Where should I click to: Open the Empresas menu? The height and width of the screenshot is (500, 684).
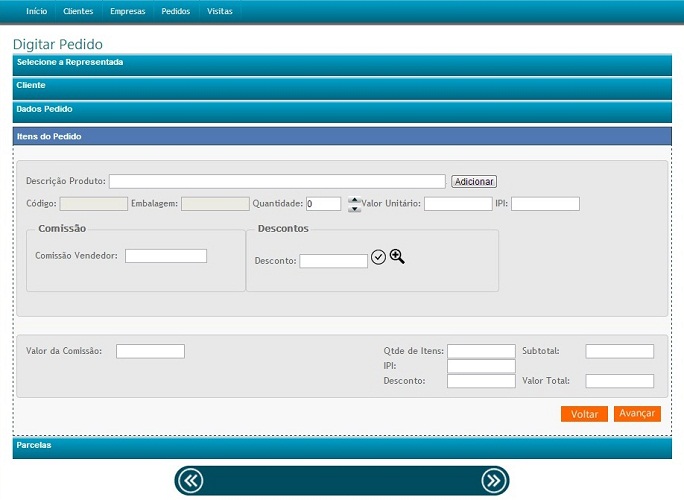[x=127, y=11]
